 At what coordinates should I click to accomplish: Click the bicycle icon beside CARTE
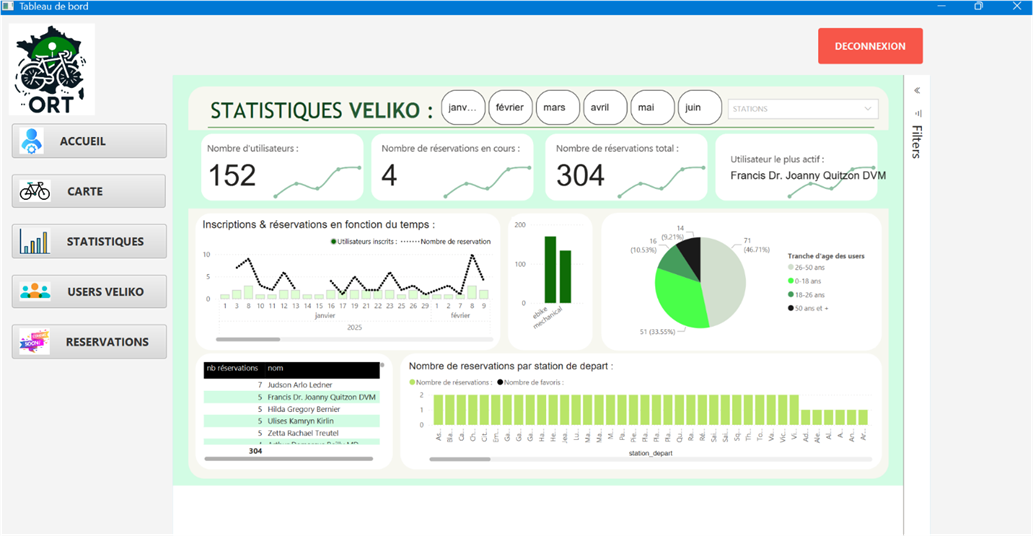pos(34,191)
